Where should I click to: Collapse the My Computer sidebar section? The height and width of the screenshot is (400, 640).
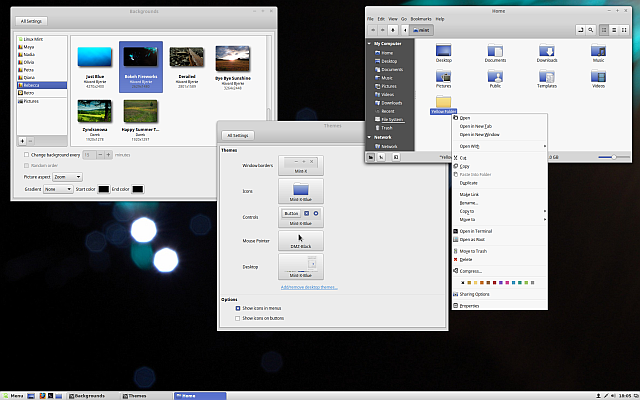point(371,44)
